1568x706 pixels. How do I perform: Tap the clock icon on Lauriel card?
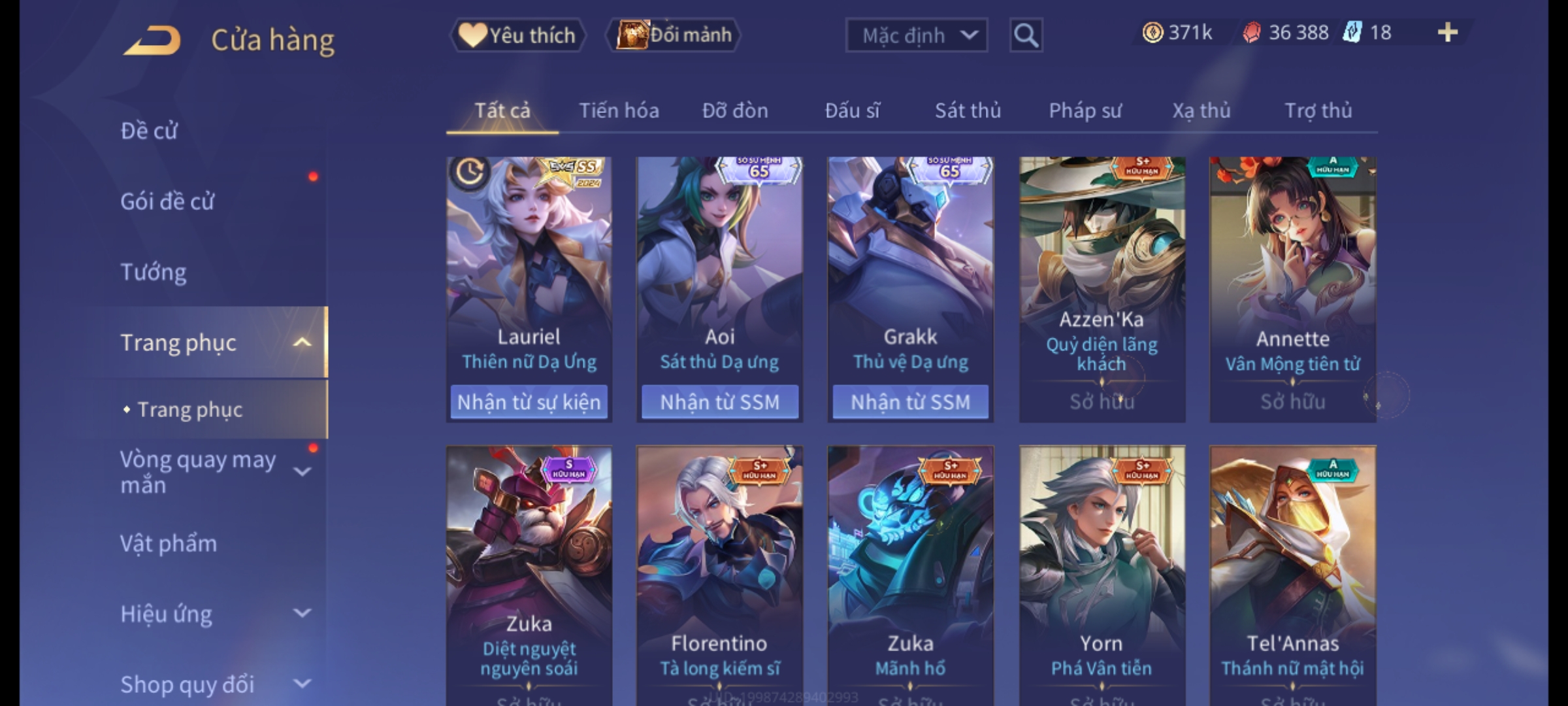point(469,173)
